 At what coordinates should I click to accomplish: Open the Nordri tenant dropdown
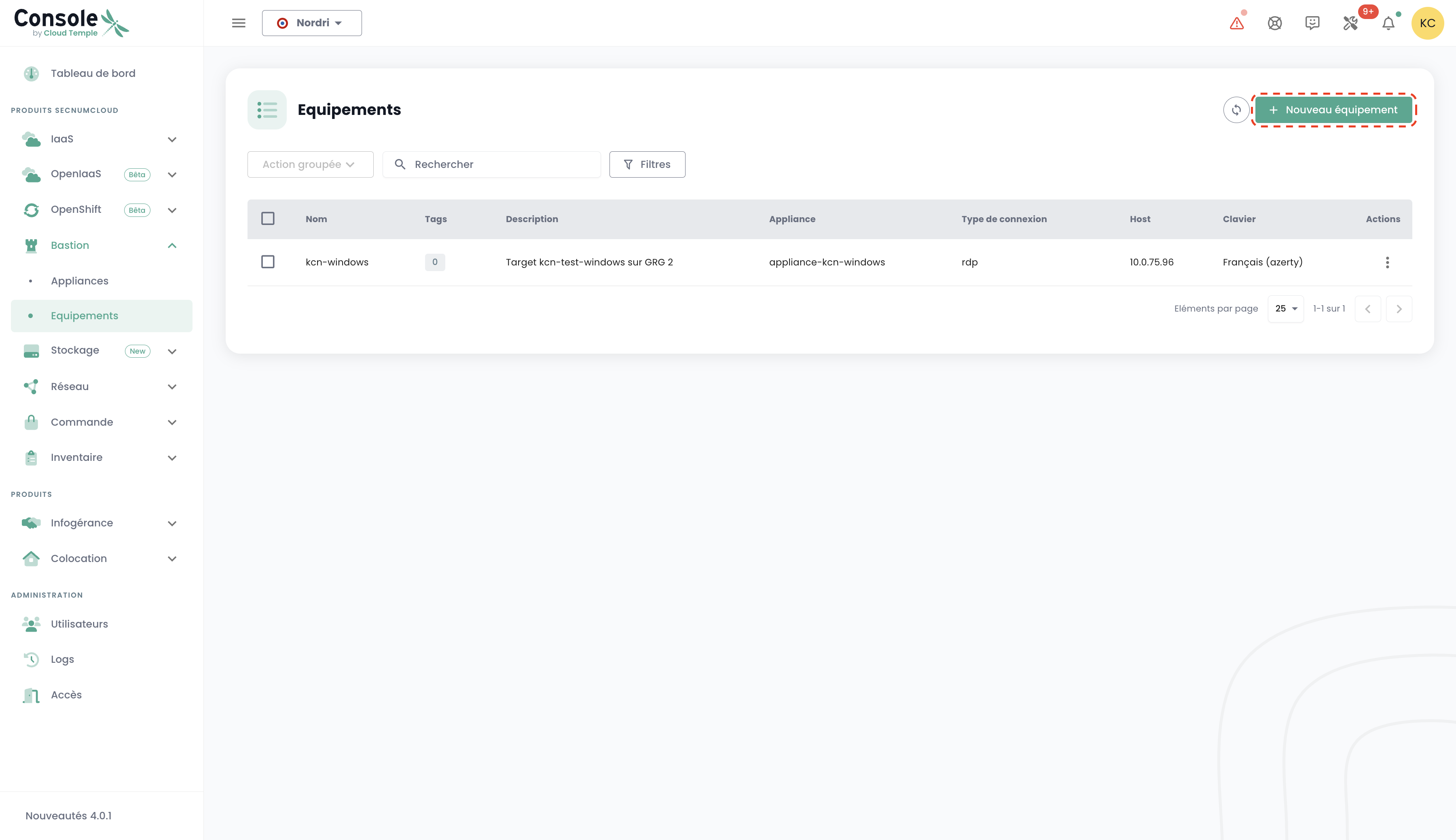click(x=311, y=23)
